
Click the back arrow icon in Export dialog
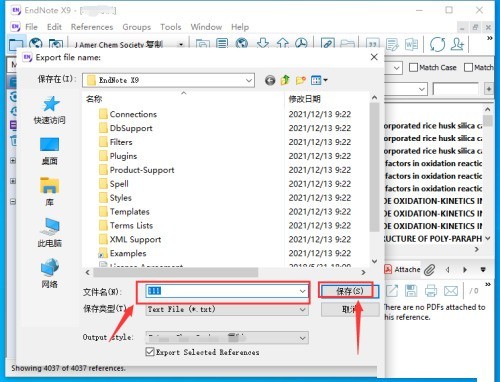pos(270,80)
